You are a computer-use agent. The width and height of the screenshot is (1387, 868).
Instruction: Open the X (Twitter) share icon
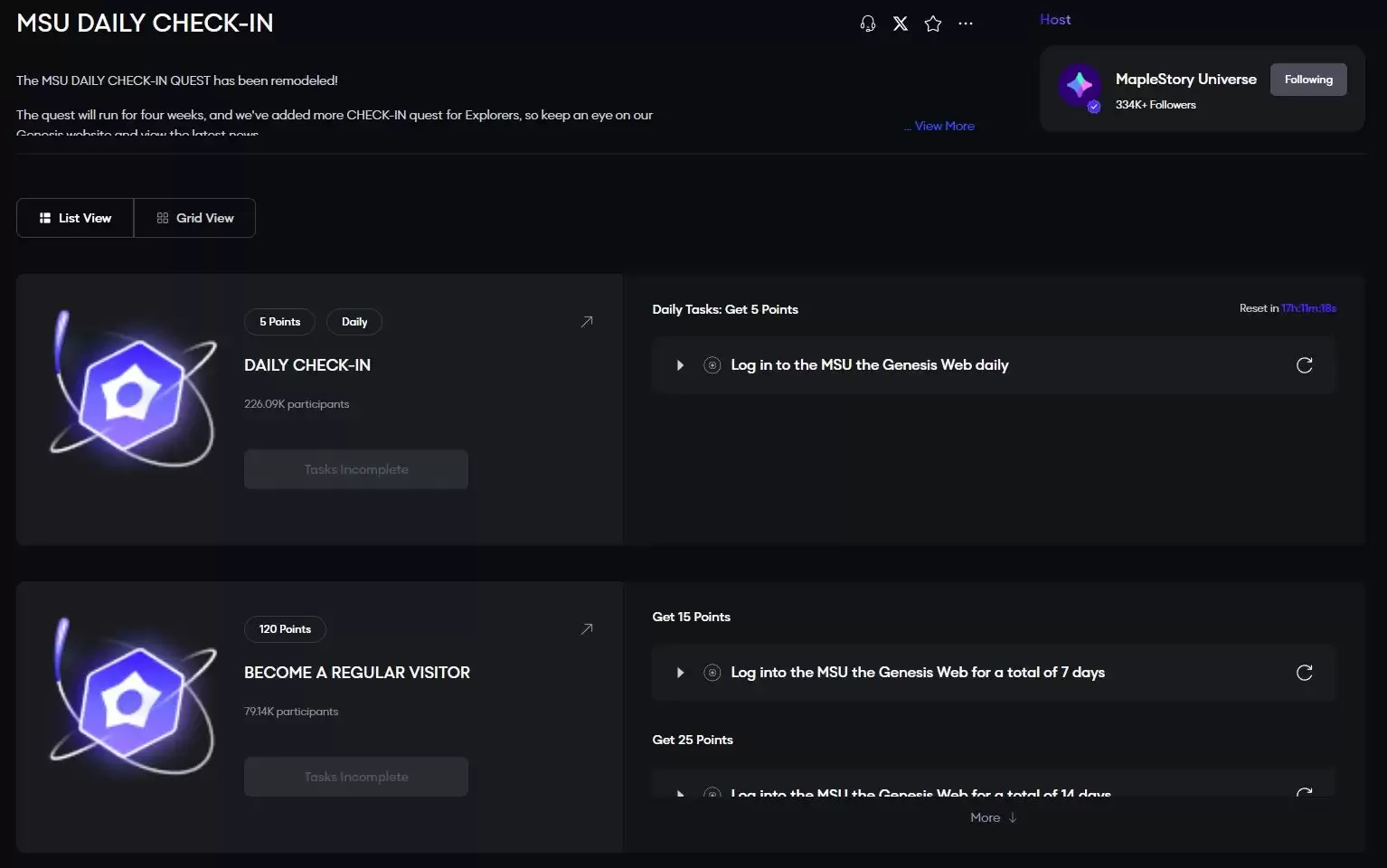click(x=901, y=24)
